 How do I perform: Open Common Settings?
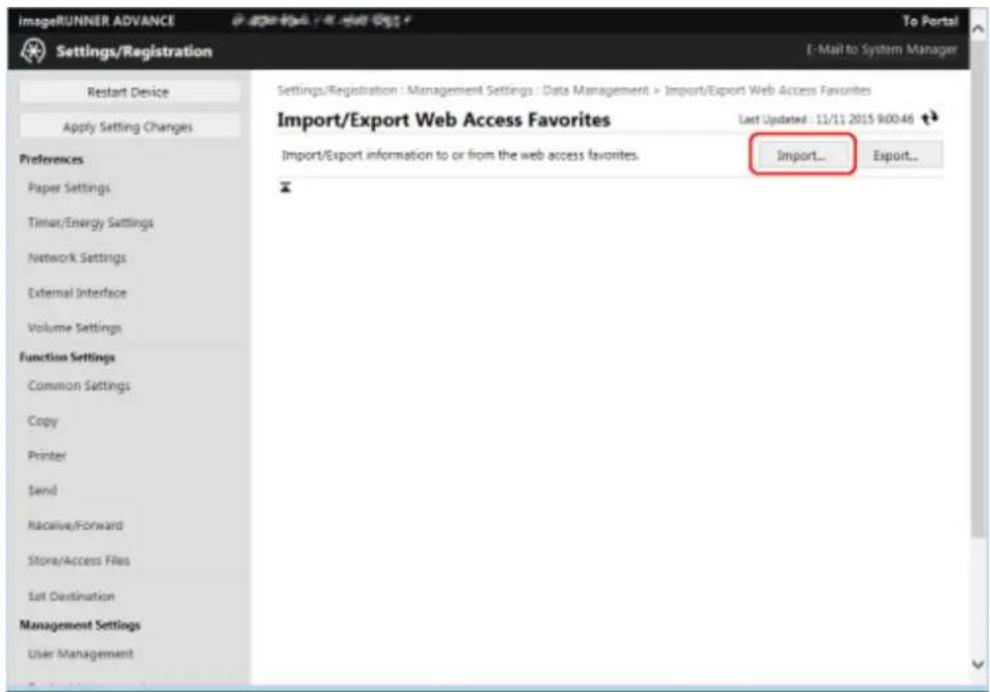point(79,386)
